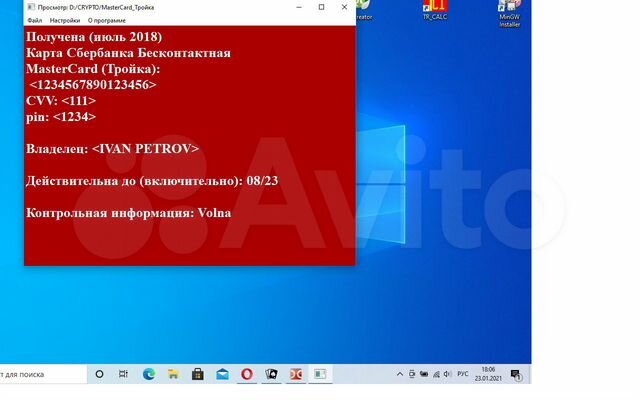Click the taskbar search box
The image size is (640, 400).
tap(43, 374)
